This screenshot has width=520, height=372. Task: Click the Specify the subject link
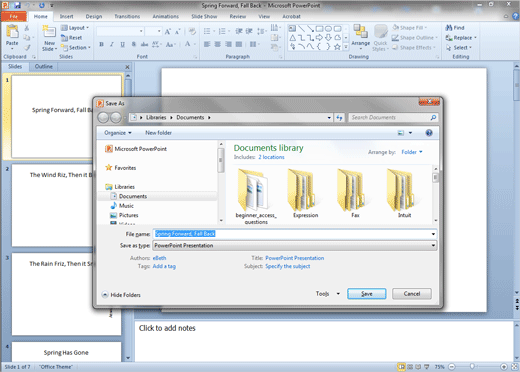(x=288, y=266)
